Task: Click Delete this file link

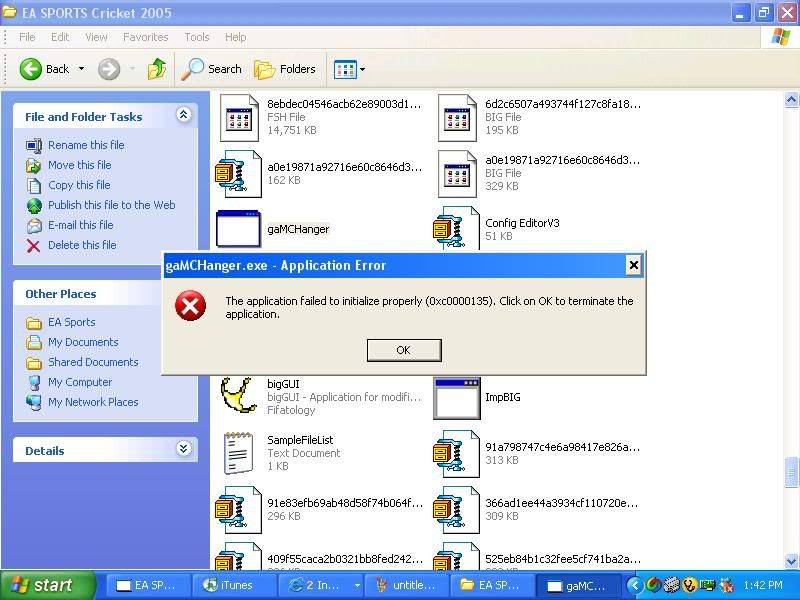Action: tap(82, 245)
